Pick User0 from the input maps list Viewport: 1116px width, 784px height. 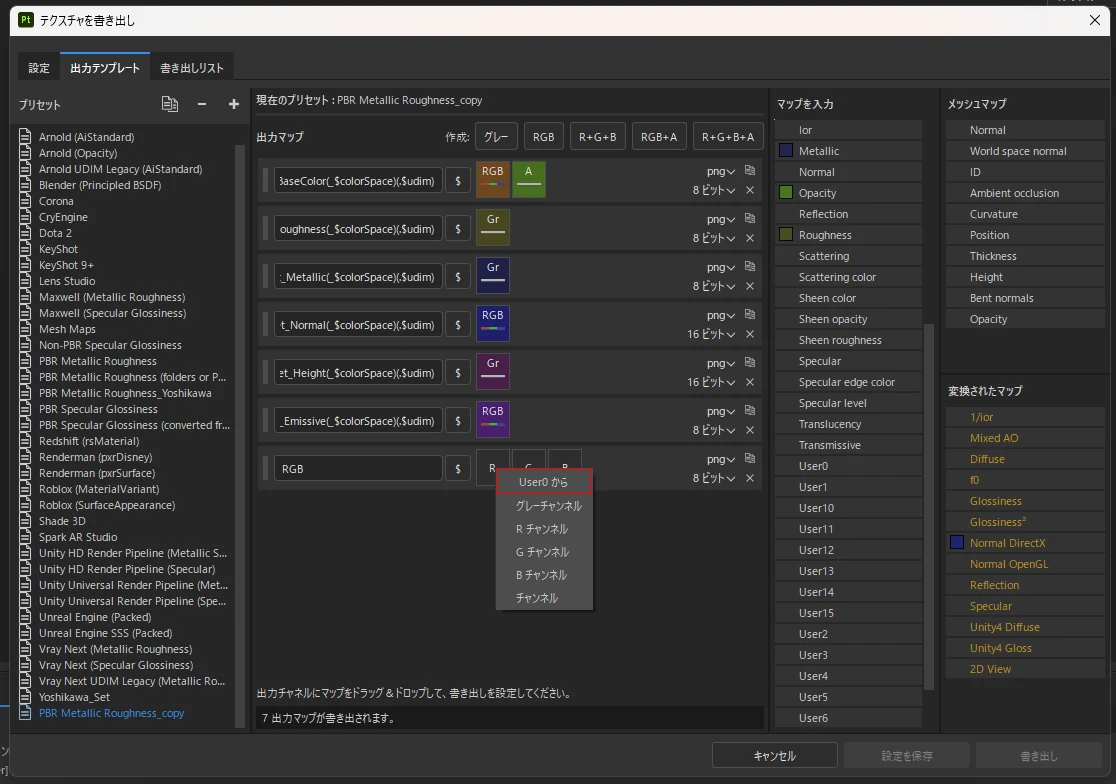click(x=848, y=466)
